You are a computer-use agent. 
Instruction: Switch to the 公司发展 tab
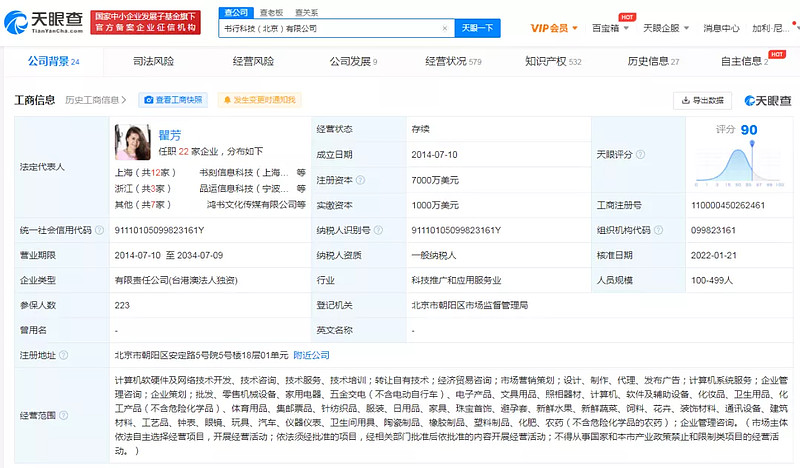click(x=353, y=61)
